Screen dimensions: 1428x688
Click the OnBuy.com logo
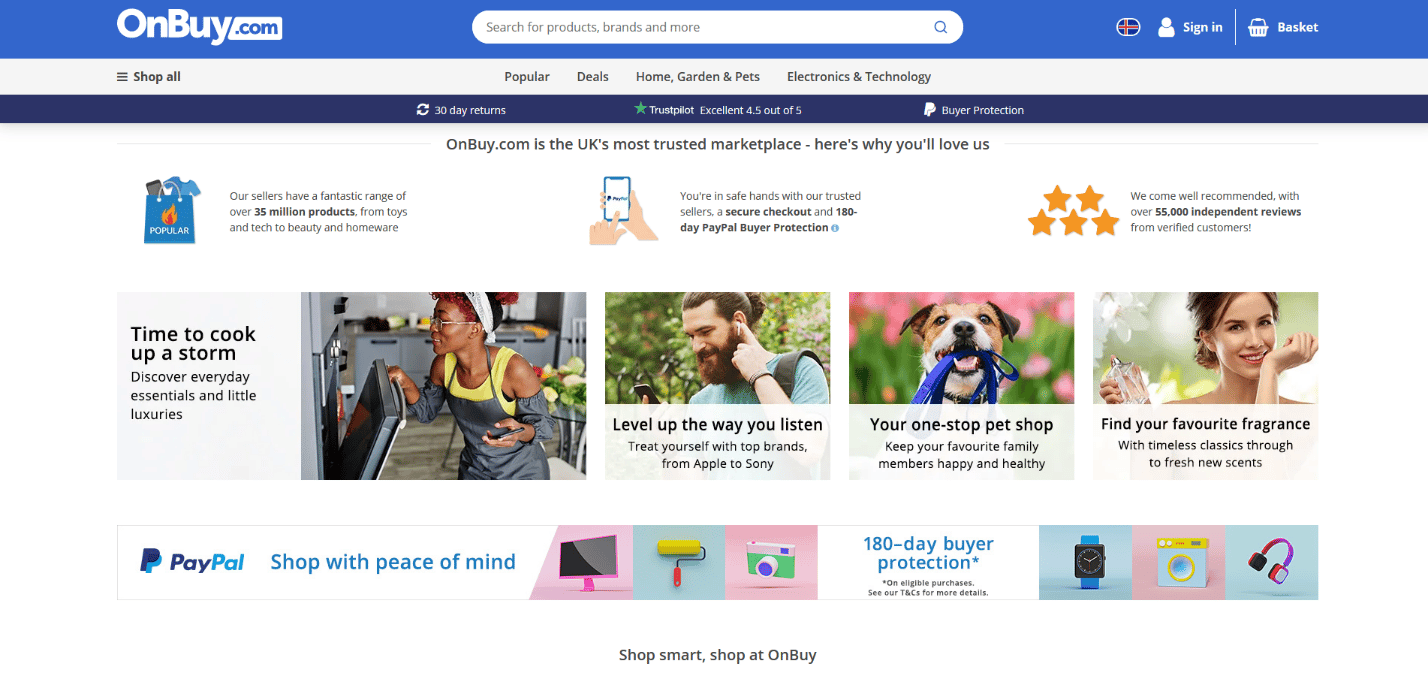pos(200,26)
